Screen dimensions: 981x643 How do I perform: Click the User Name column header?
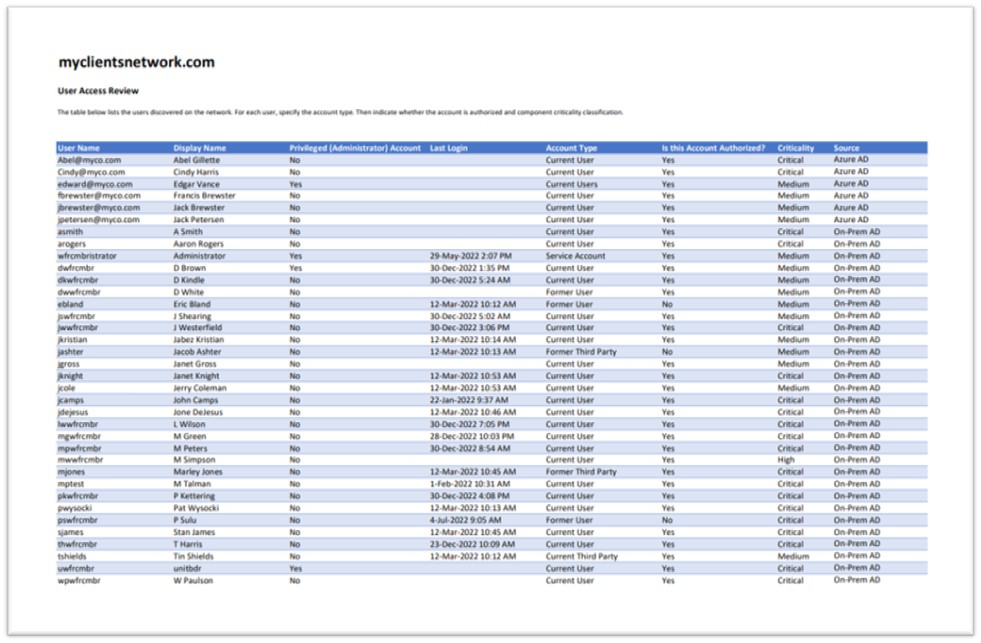[x=79, y=148]
